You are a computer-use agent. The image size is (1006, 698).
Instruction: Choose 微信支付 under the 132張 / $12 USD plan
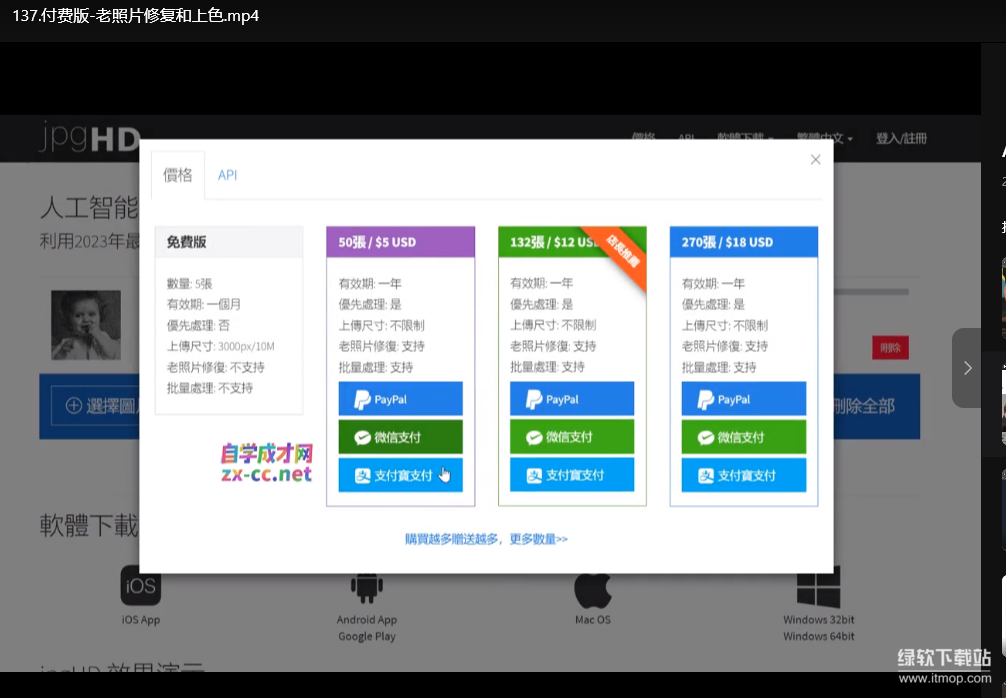(572, 437)
